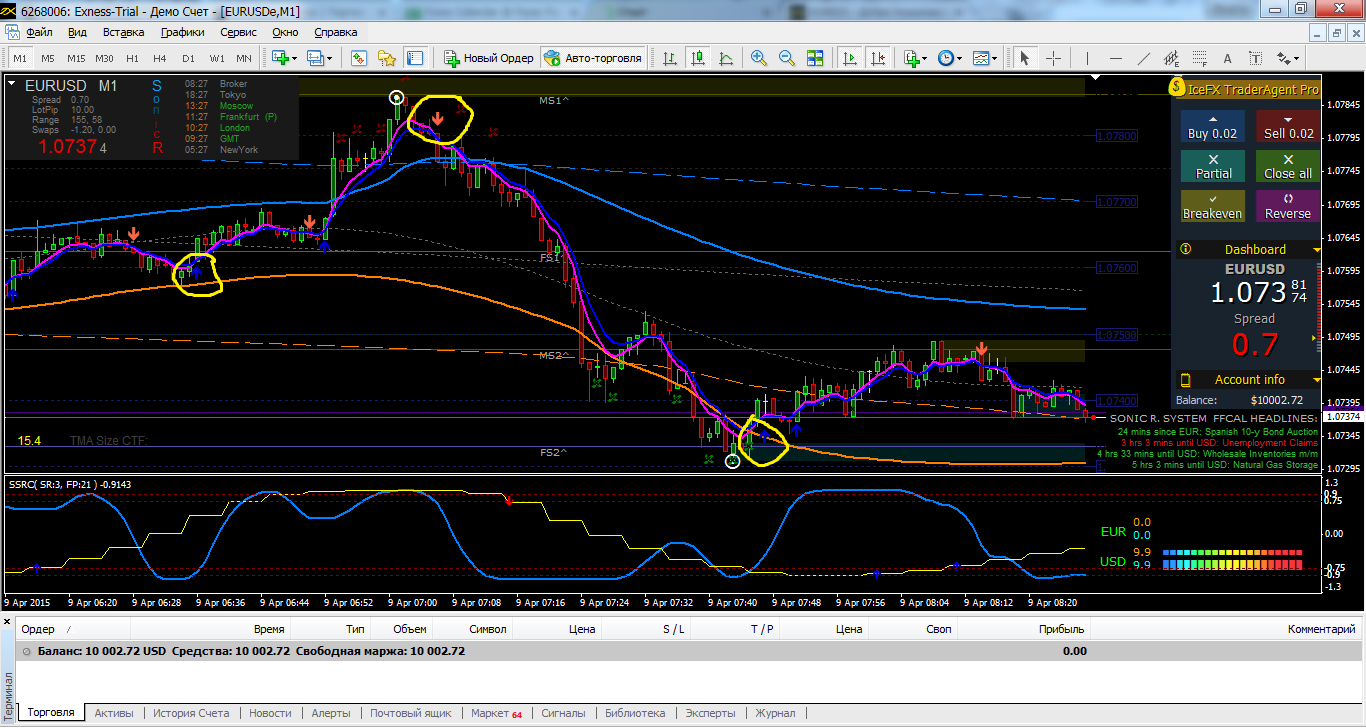
Task: Select the crosshair cursor tool
Action: click(x=1053, y=58)
